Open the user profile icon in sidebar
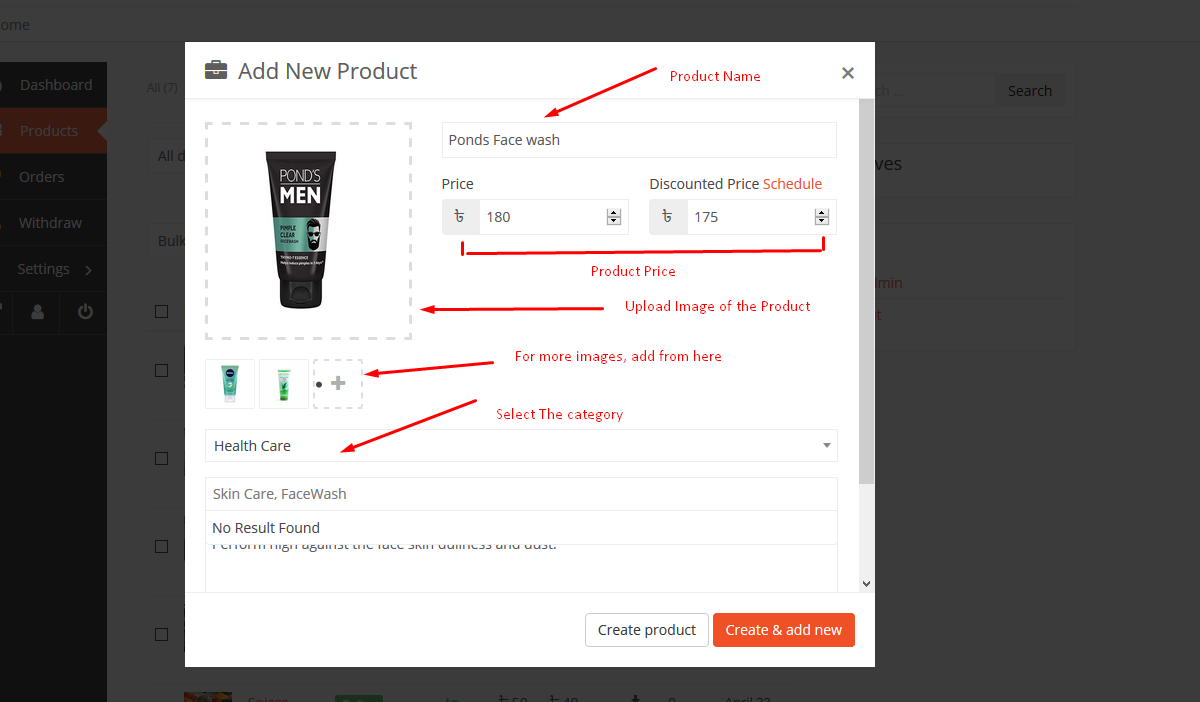This screenshot has width=1200, height=702. coord(37,312)
